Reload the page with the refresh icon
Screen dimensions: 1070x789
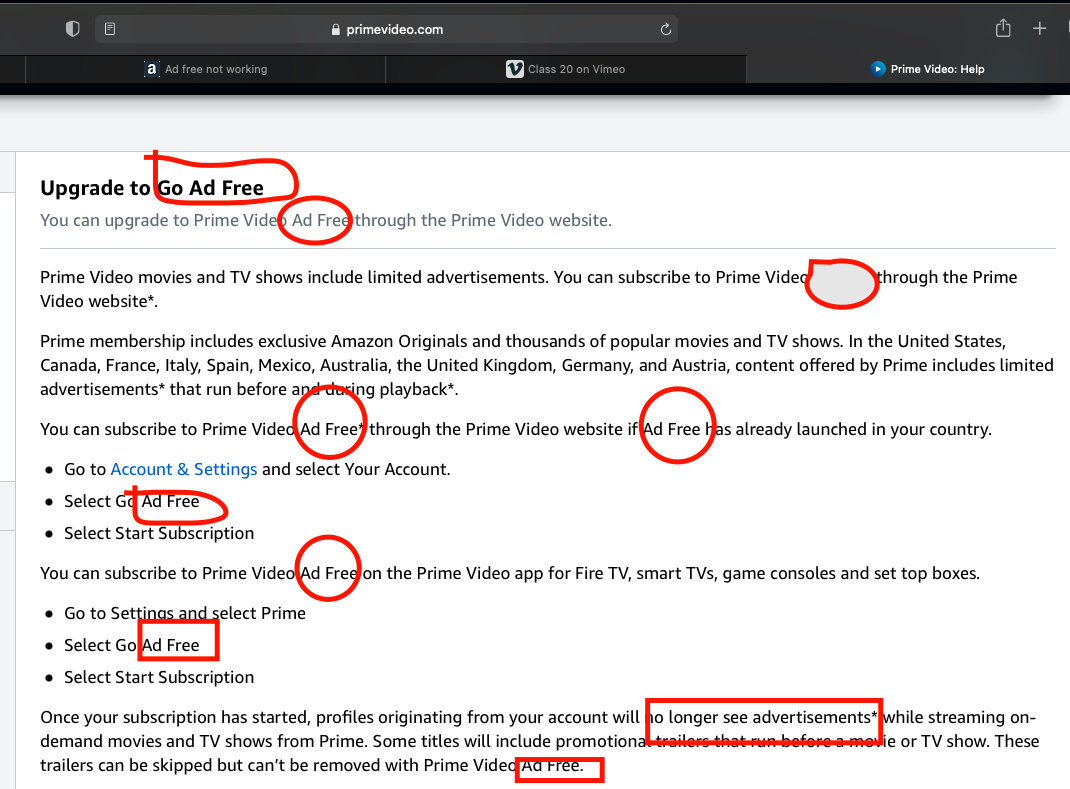(x=666, y=30)
